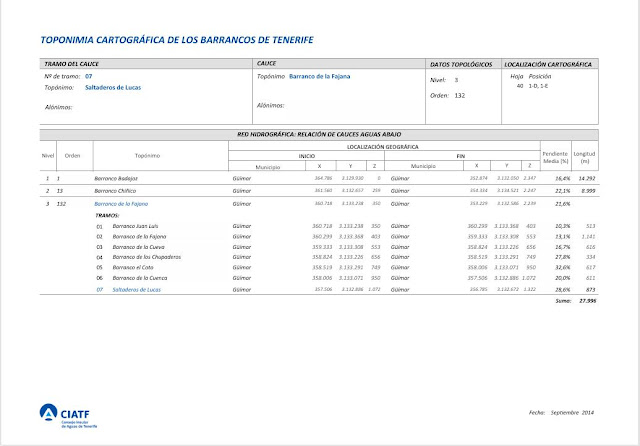Viewport: 640px width, 446px height.
Task: Select the 'LOCALIZACIÓN CARTOGRÁFICA' header
Action: [x=548, y=64]
